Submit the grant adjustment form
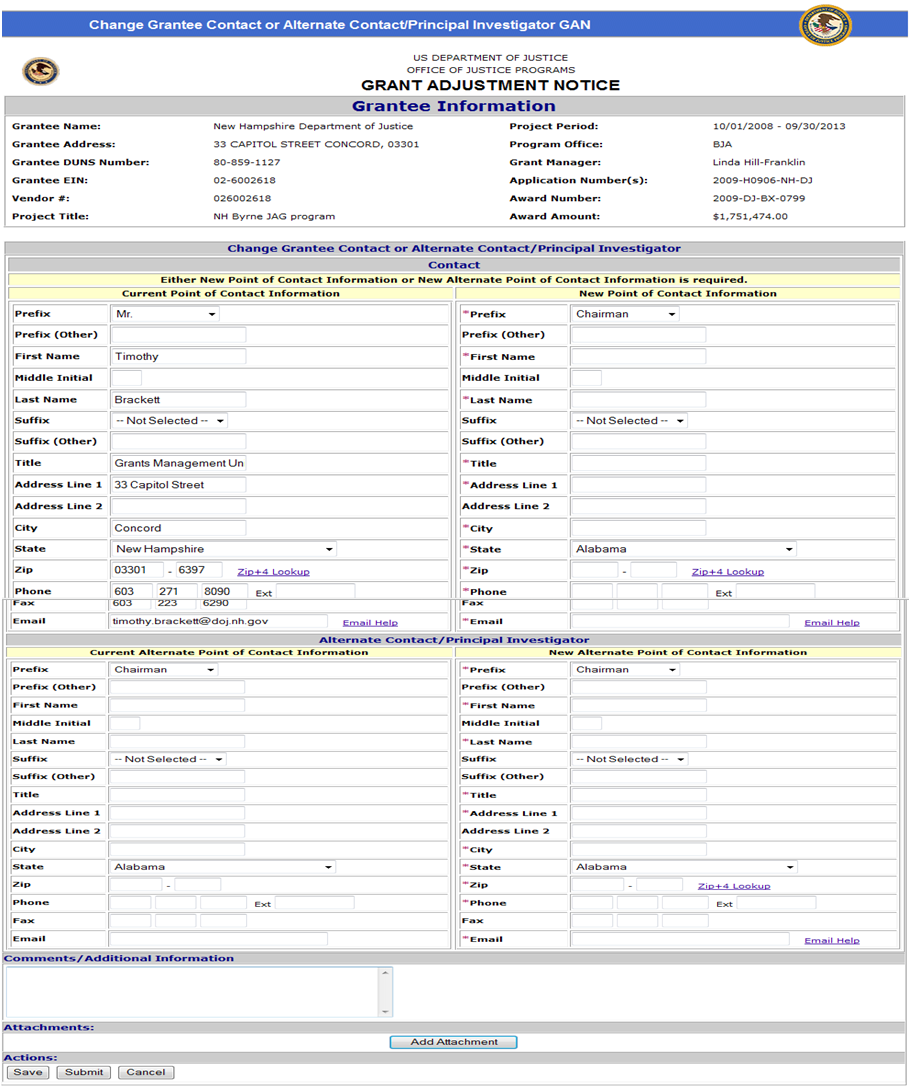 pyautogui.click(x=84, y=1072)
